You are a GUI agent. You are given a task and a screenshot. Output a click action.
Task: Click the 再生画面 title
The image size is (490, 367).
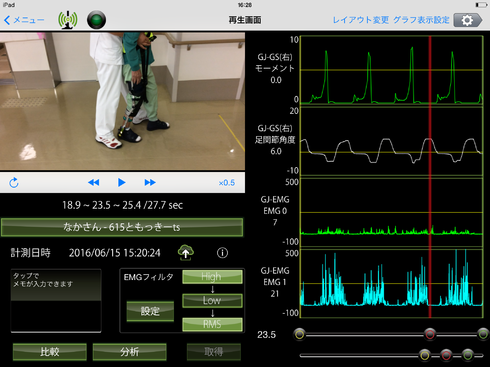coord(245,20)
